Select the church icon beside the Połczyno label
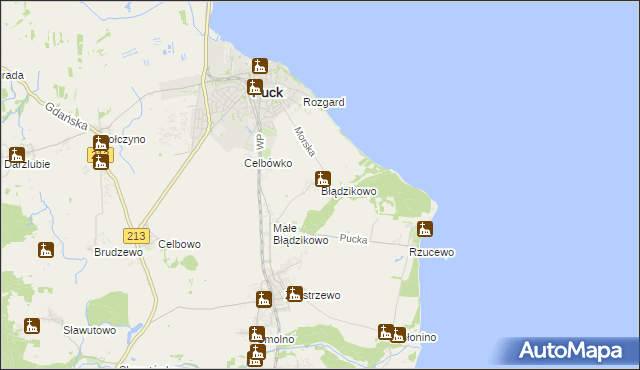Viewport: 640px width, 370px height. (x=101, y=143)
